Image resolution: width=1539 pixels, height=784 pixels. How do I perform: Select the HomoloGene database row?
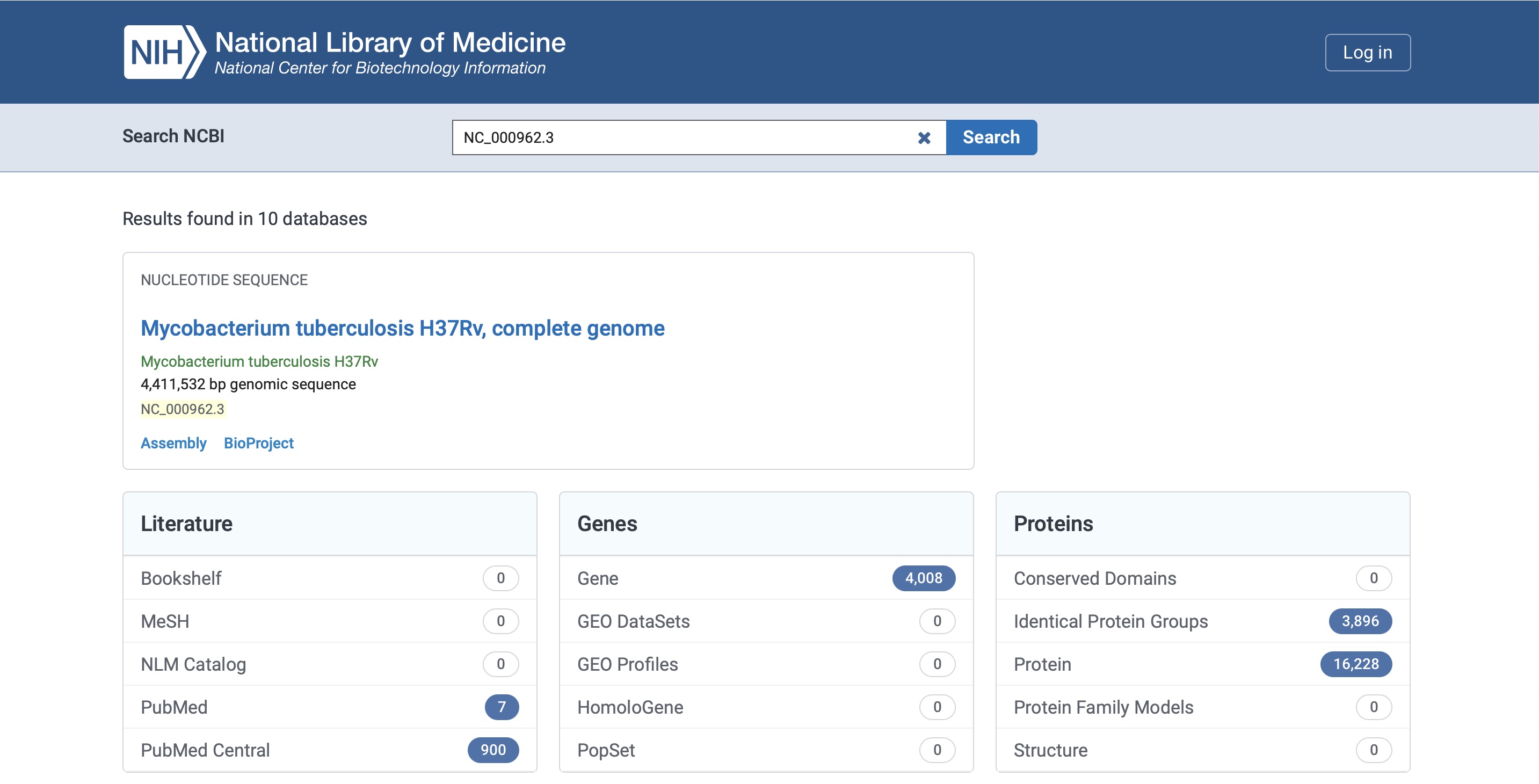click(630, 707)
